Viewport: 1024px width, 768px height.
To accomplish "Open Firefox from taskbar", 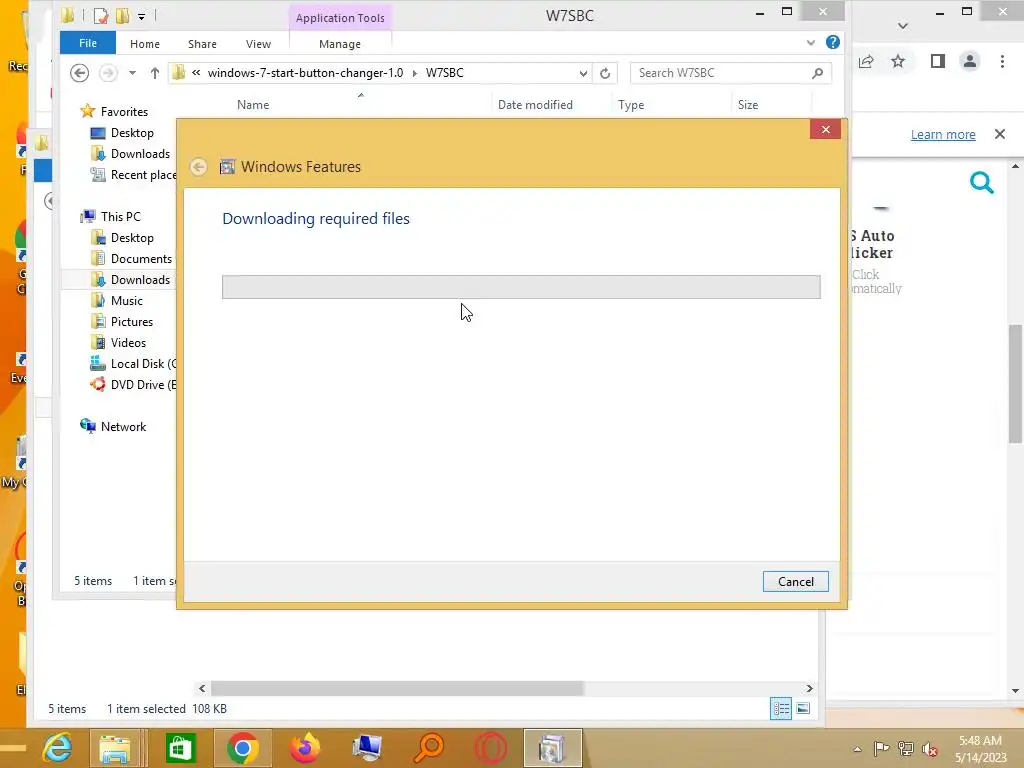I will 304,748.
